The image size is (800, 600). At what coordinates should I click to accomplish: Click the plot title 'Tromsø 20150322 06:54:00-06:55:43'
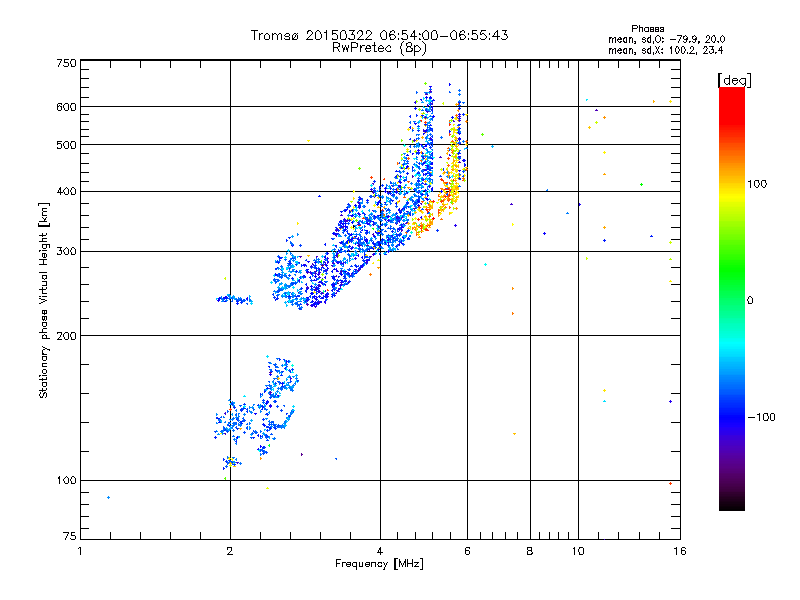pyautogui.click(x=379, y=35)
